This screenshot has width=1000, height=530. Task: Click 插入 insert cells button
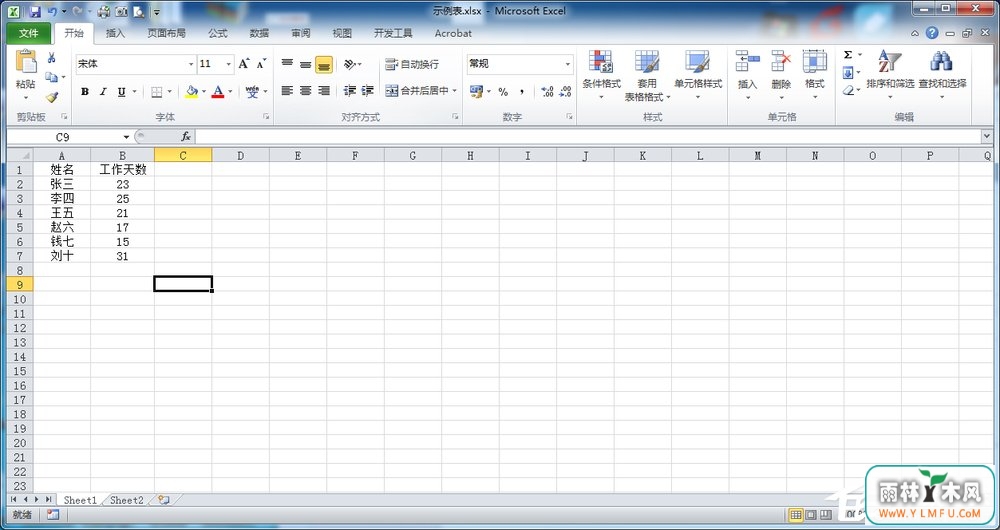coord(747,75)
